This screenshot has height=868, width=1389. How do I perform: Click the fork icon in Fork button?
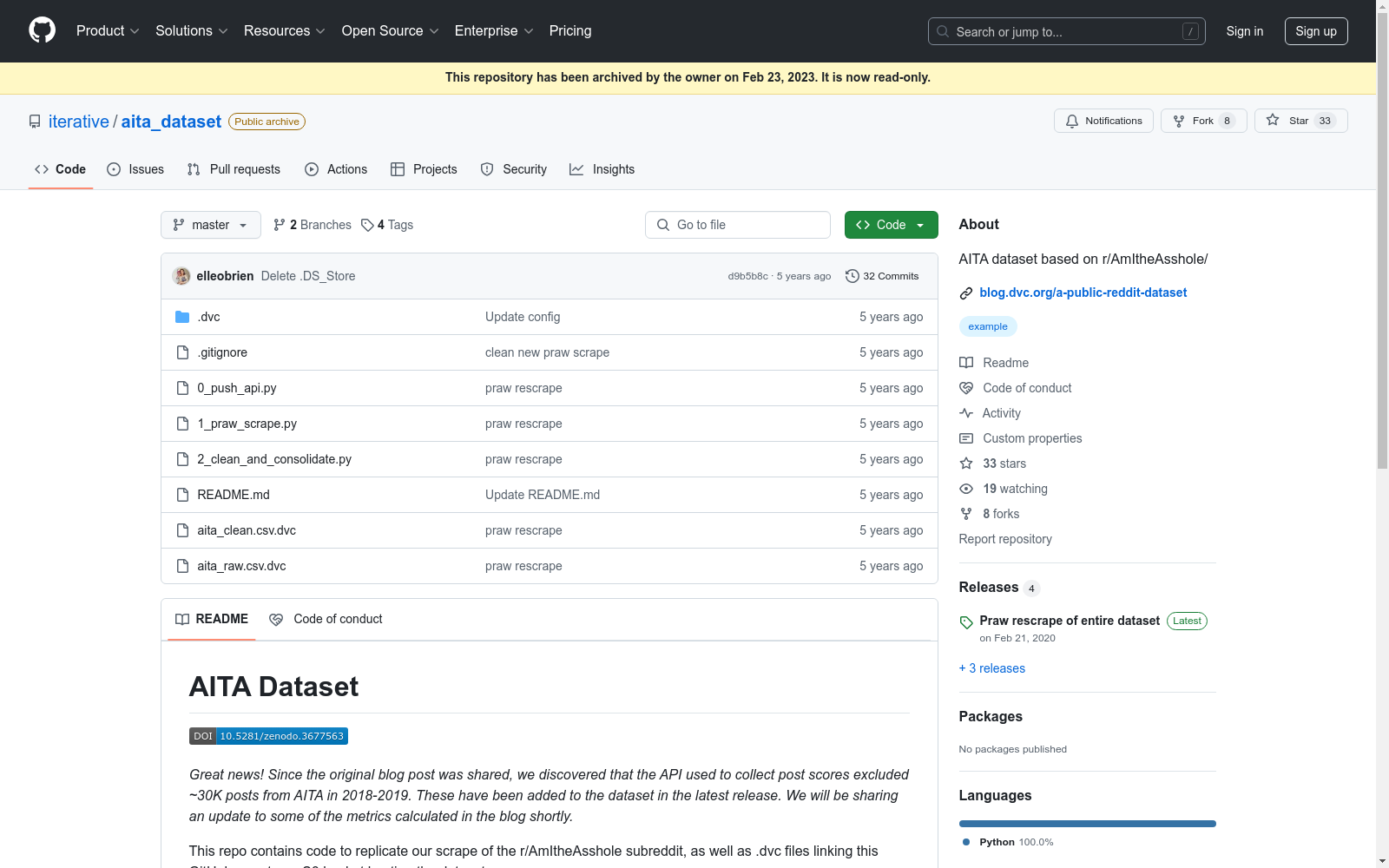(1179, 122)
